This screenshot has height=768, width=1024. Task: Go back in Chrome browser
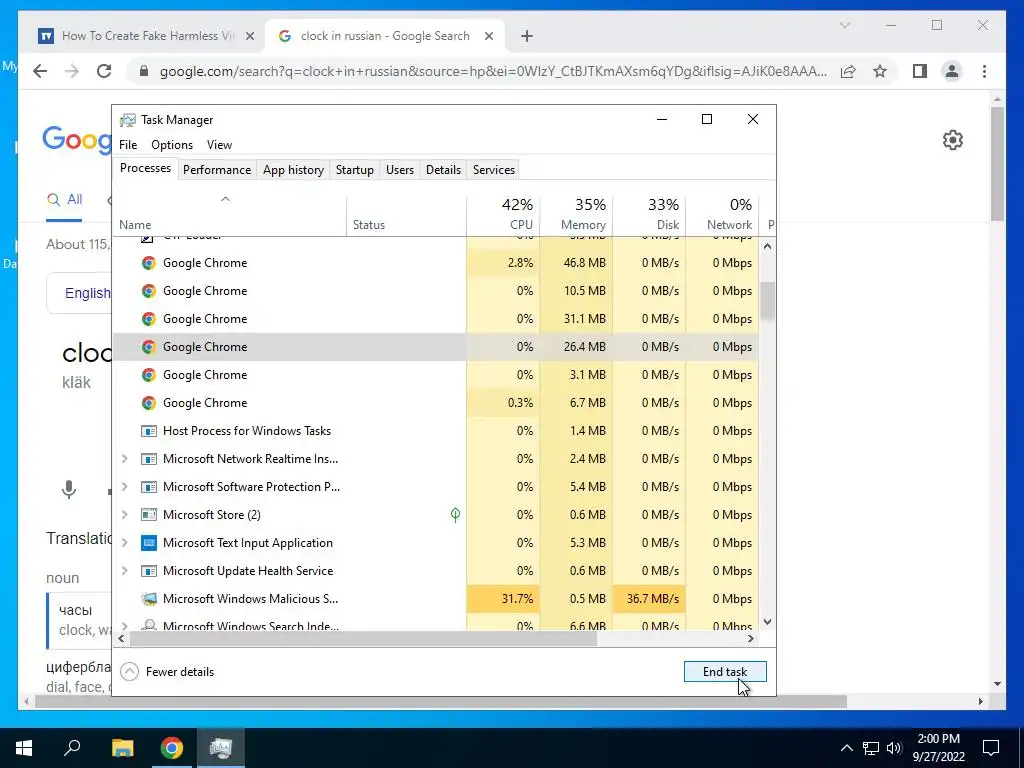point(40,71)
